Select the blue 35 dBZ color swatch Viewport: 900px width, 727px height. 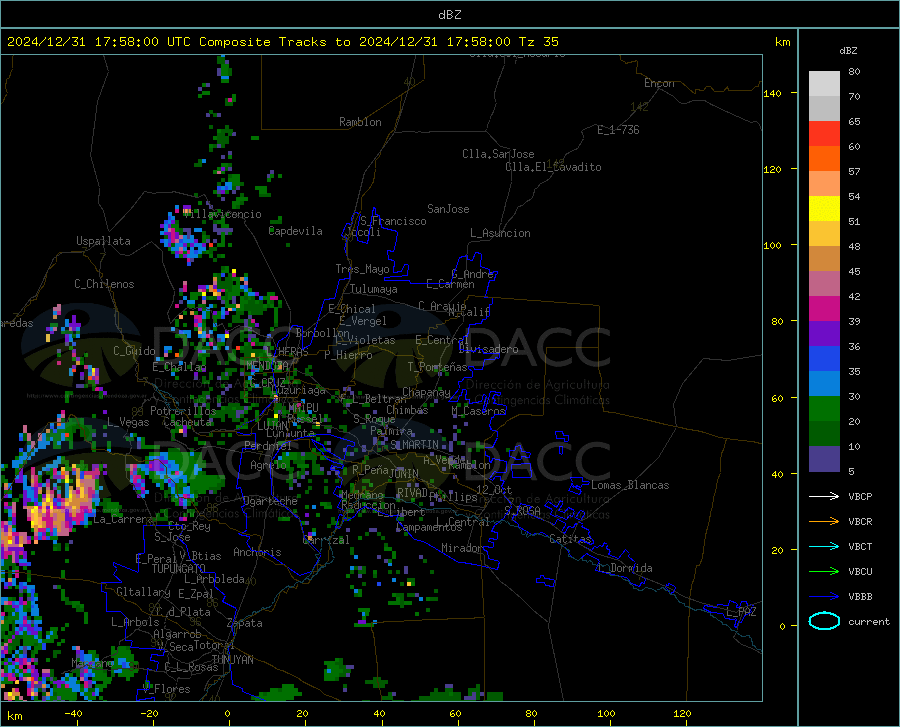click(x=824, y=359)
